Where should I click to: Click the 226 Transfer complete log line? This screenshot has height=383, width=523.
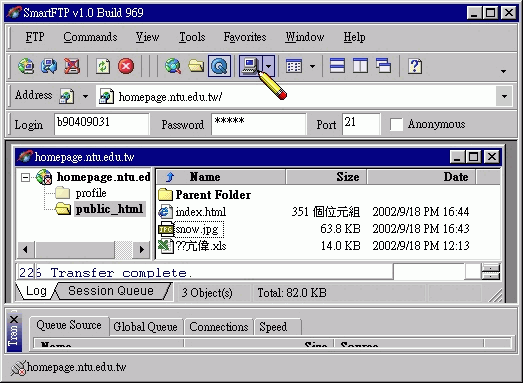coord(105,273)
